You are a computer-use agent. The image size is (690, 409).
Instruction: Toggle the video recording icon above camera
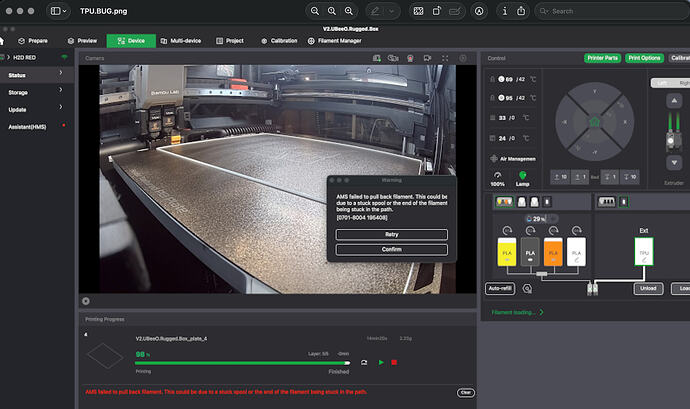pos(410,58)
